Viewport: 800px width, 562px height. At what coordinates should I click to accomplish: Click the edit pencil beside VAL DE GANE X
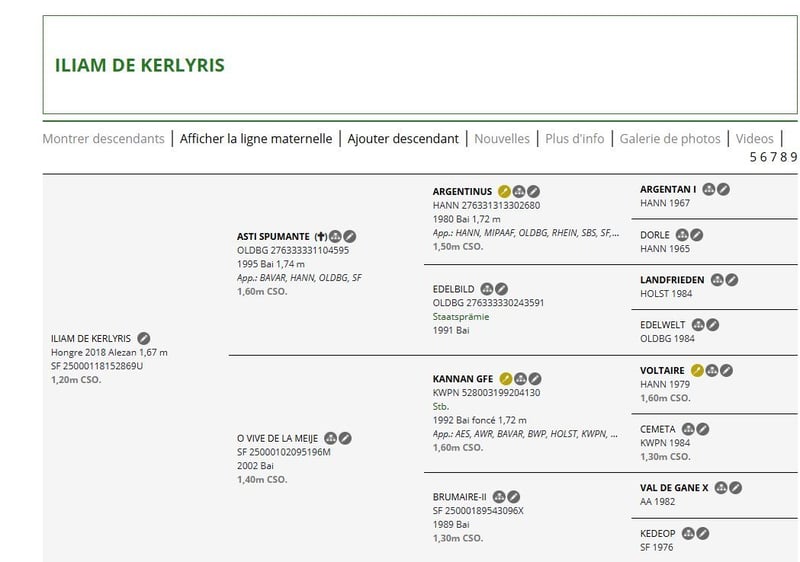(x=735, y=488)
